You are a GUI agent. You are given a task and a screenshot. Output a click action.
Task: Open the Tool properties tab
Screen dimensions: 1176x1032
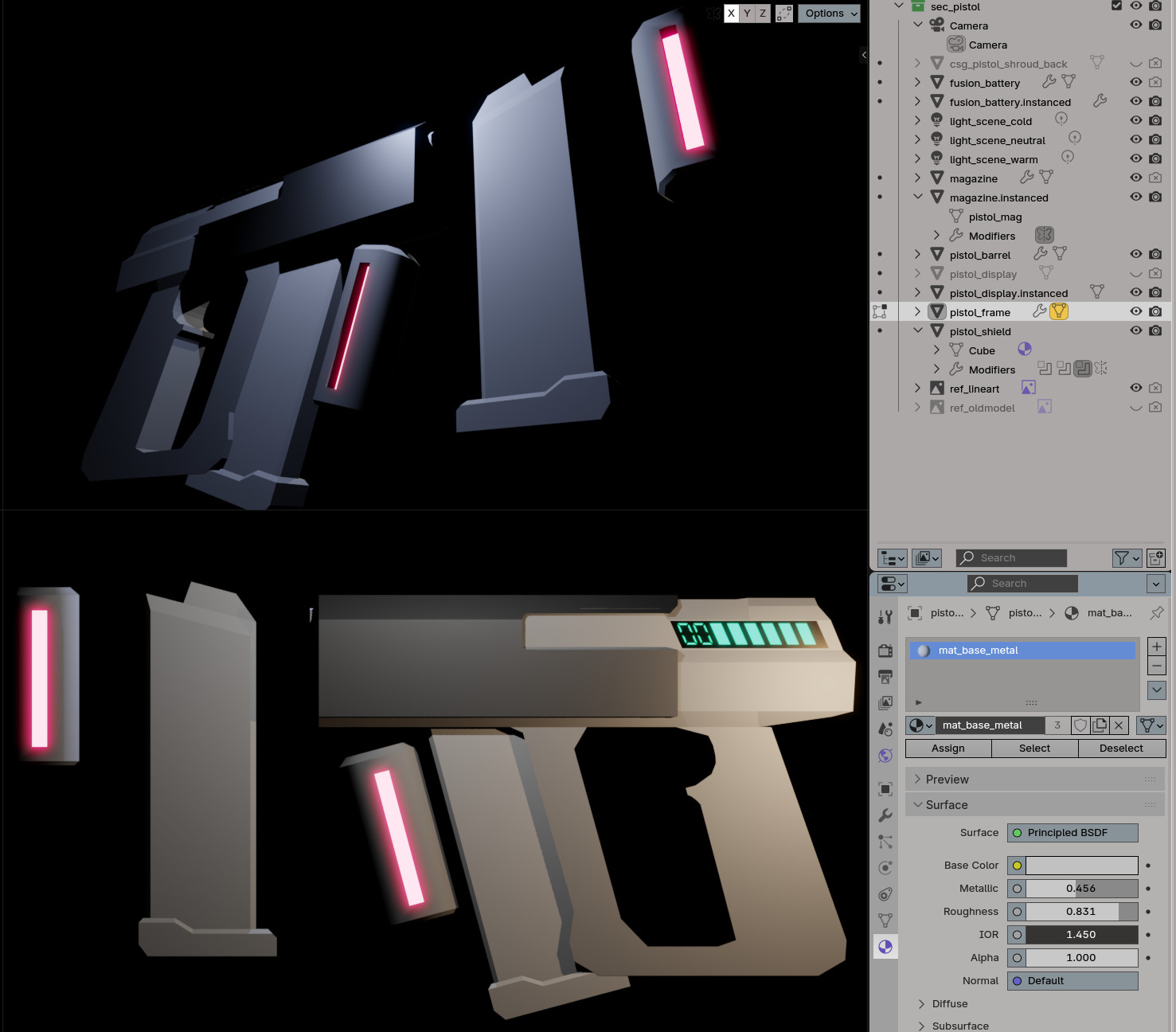885,617
